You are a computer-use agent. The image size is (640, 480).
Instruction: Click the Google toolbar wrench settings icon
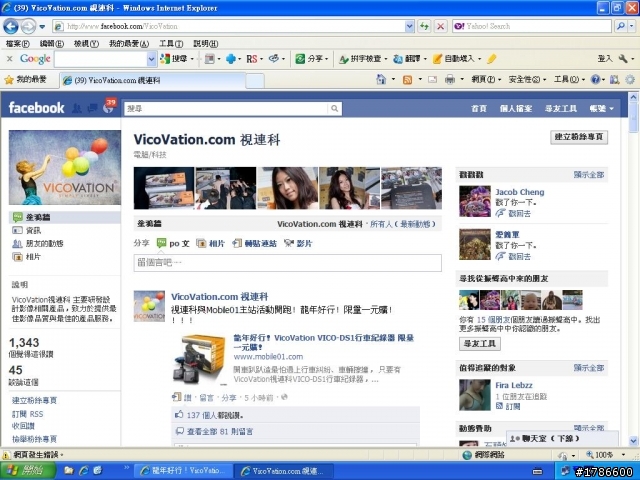(x=623, y=58)
